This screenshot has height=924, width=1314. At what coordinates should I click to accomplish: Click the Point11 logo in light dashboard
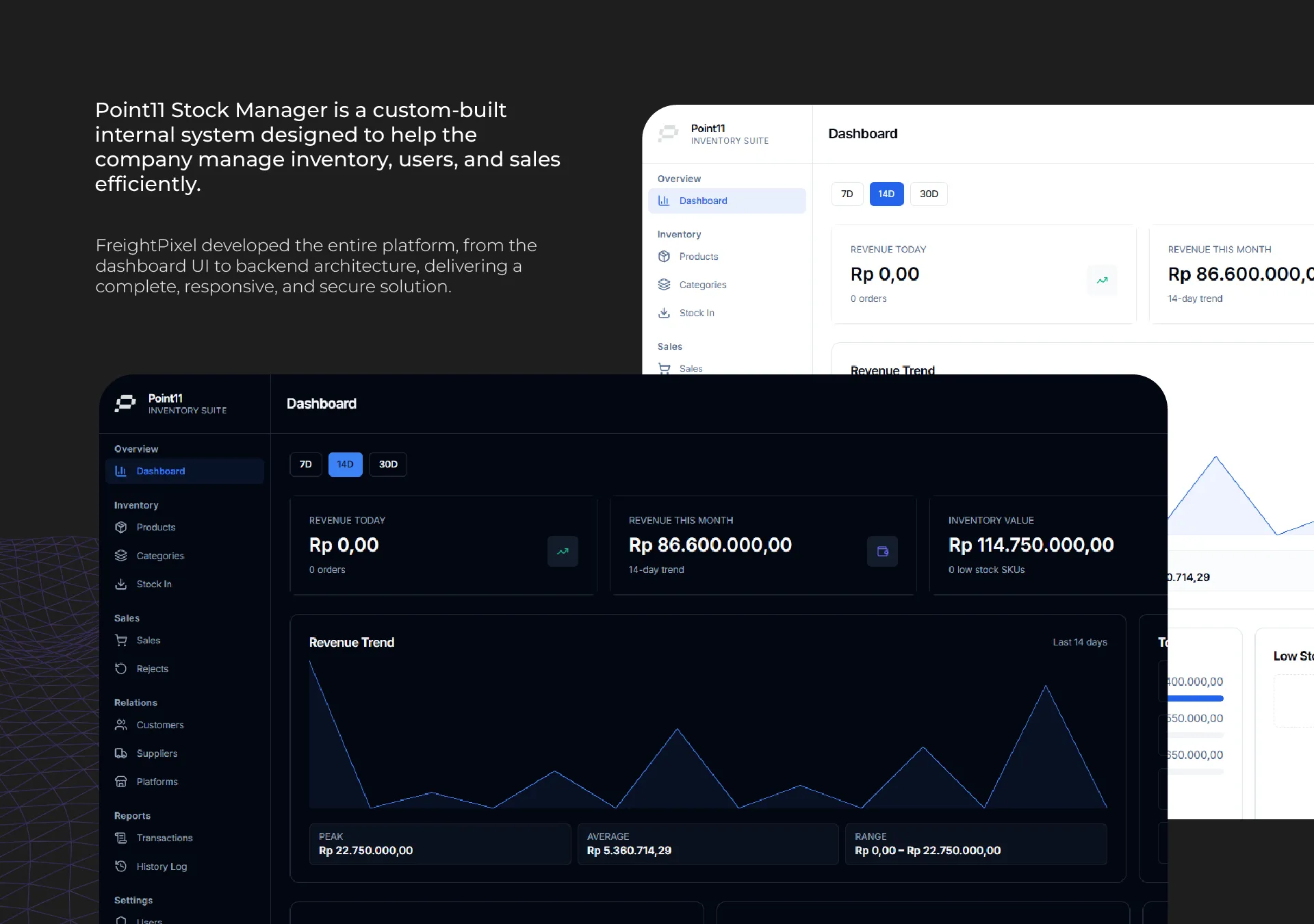point(668,133)
